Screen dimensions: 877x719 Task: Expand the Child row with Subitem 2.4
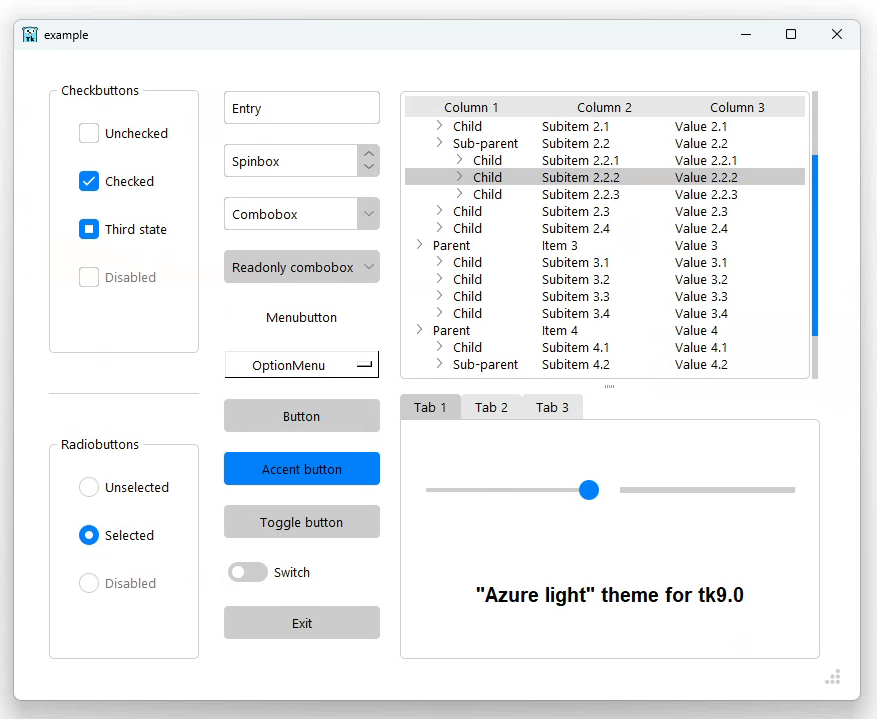[440, 227]
